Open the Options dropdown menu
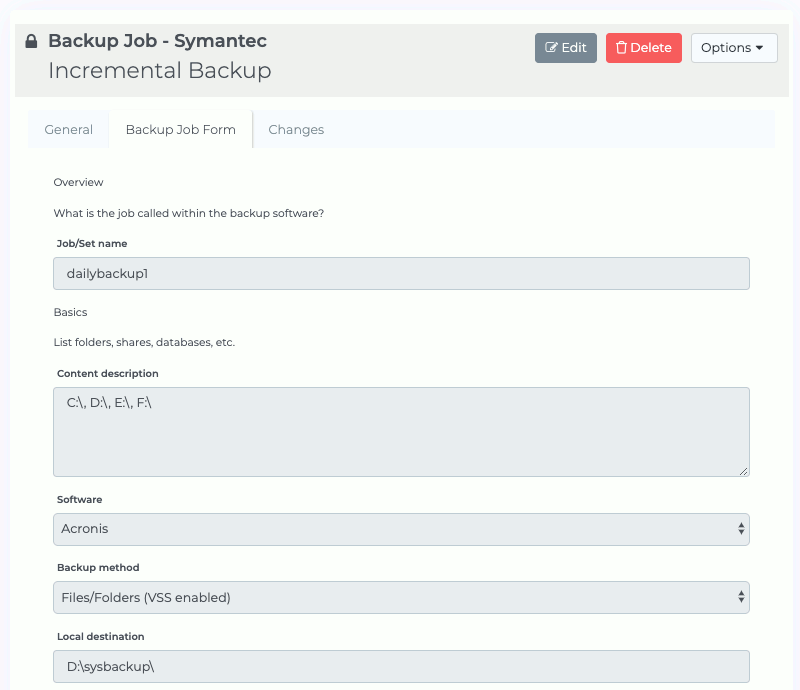Image resolution: width=800 pixels, height=690 pixels. pyautogui.click(x=734, y=48)
